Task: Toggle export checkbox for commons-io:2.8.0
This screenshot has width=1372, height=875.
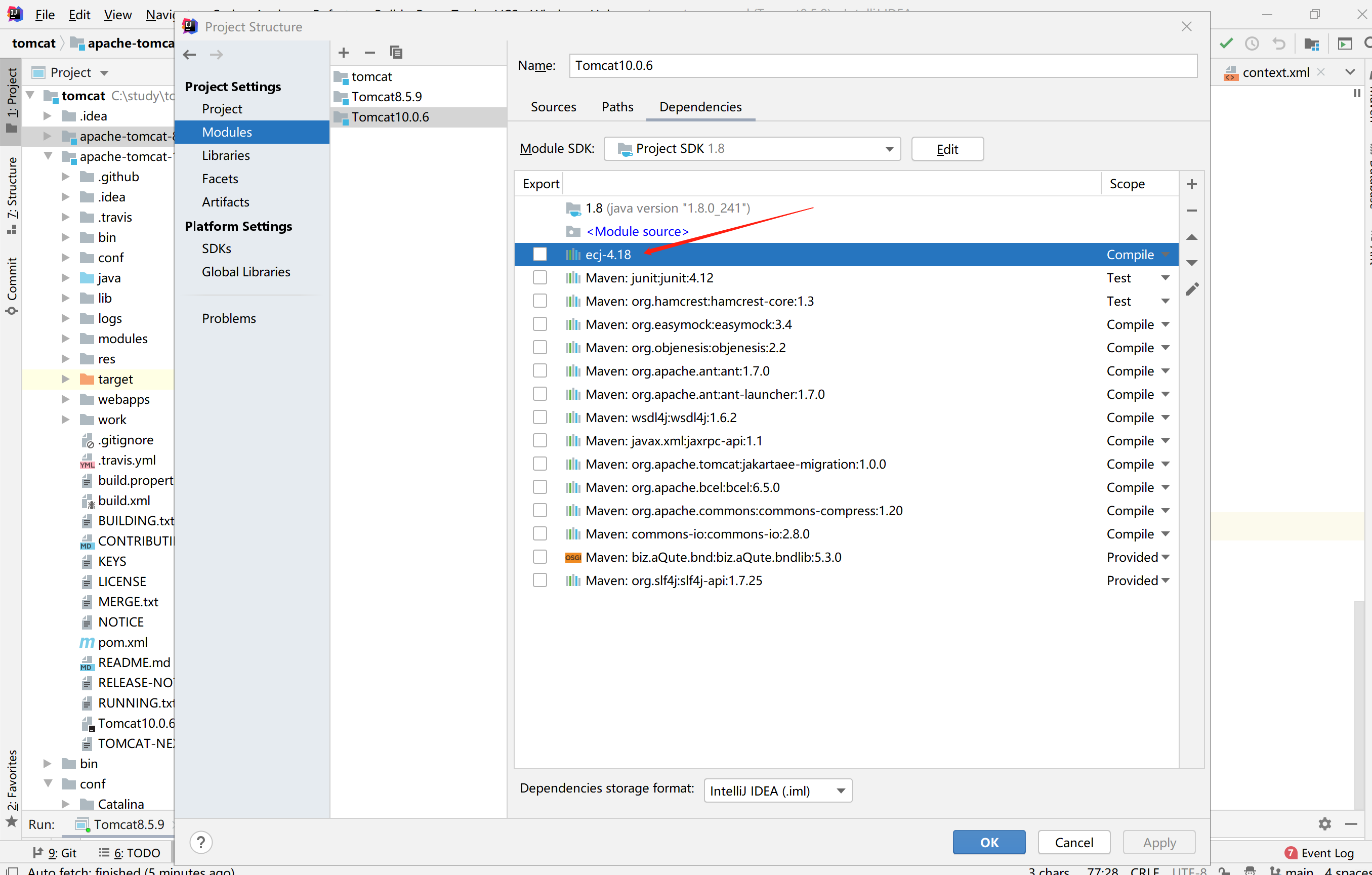Action: click(539, 534)
